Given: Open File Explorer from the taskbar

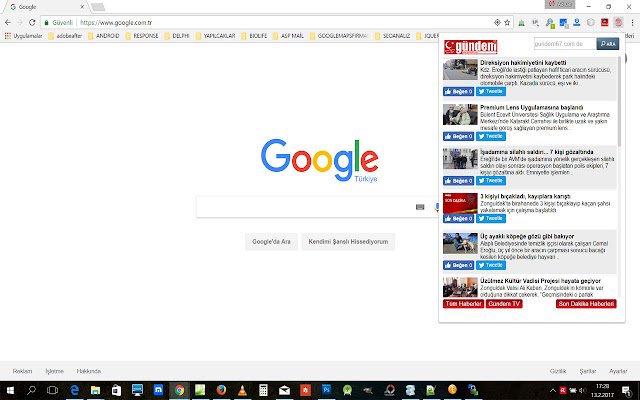Looking at the screenshot, I should (96, 390).
